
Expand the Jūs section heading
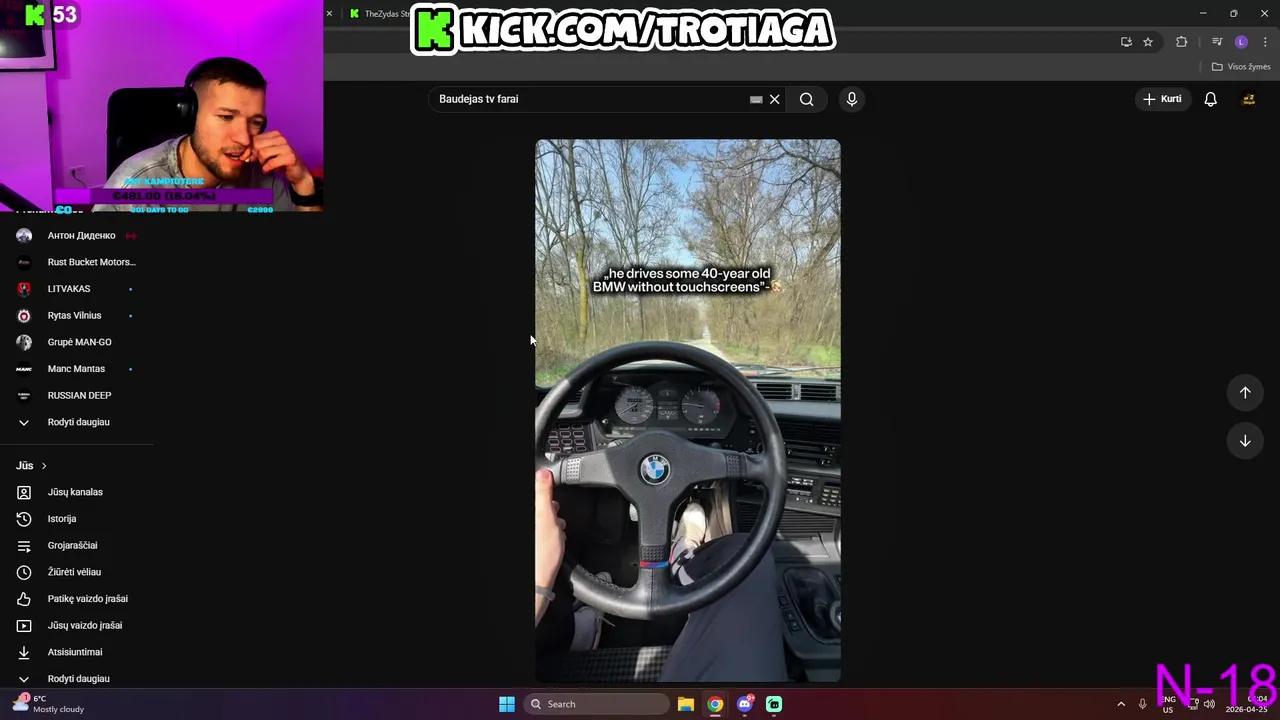(x=31, y=466)
